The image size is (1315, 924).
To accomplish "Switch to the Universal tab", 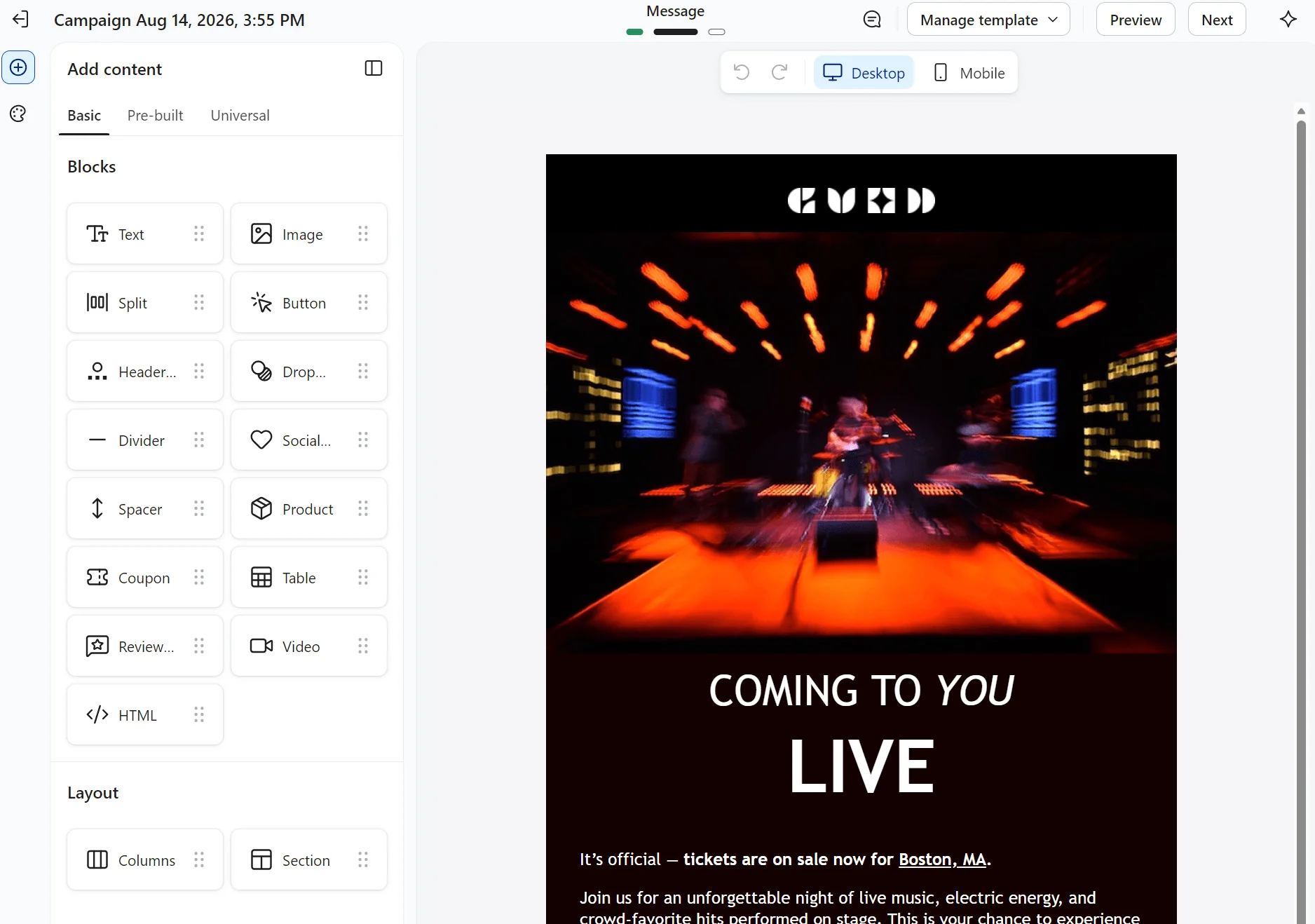I will pyautogui.click(x=240, y=116).
